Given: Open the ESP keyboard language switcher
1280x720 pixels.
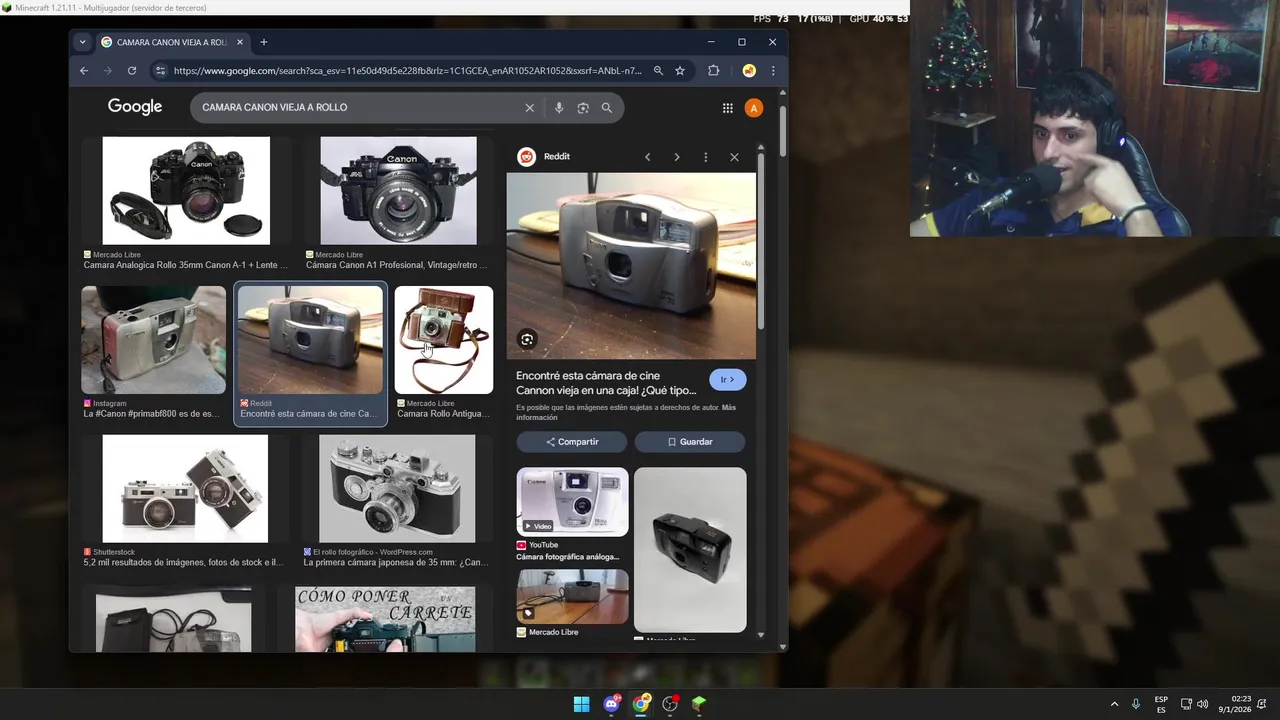Looking at the screenshot, I should coord(1161,704).
